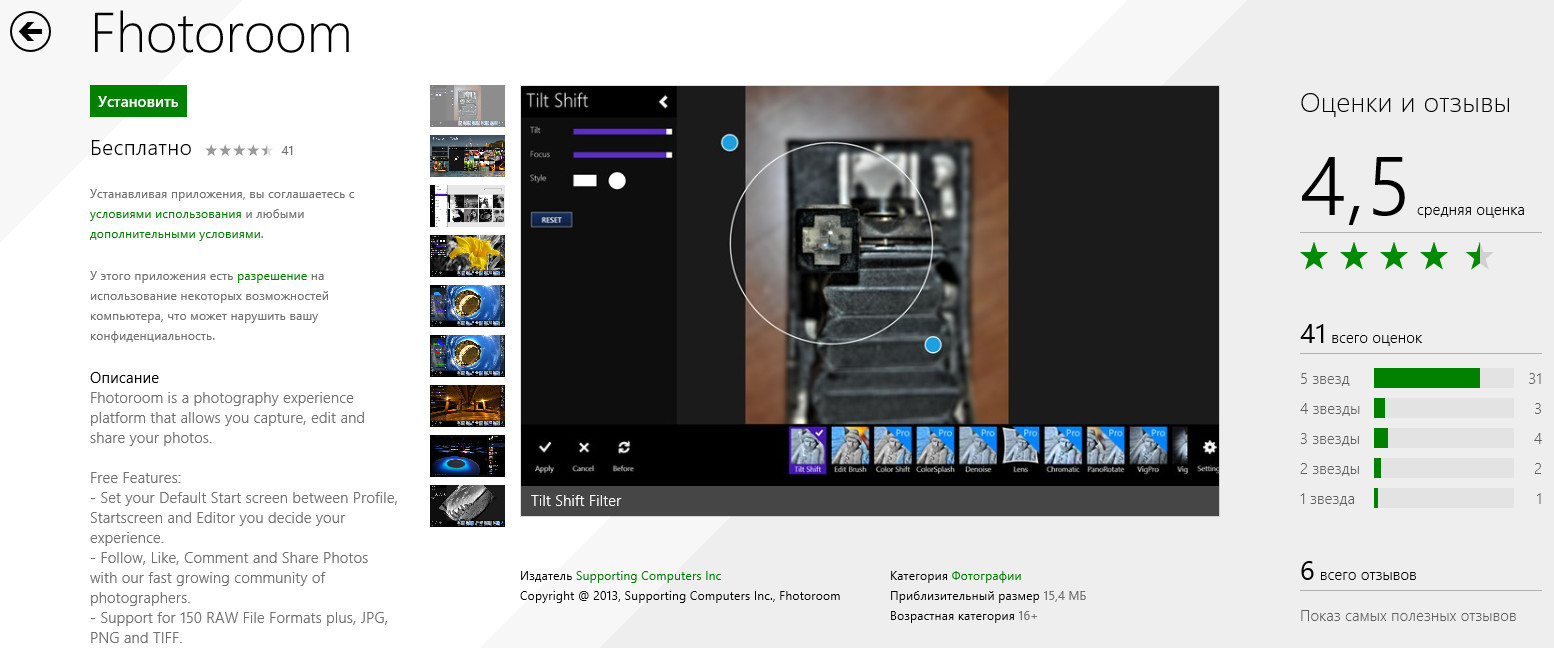Collapse the Tilt Shift panel chevron
Viewport: 1554px width, 648px height.
pyautogui.click(x=662, y=101)
